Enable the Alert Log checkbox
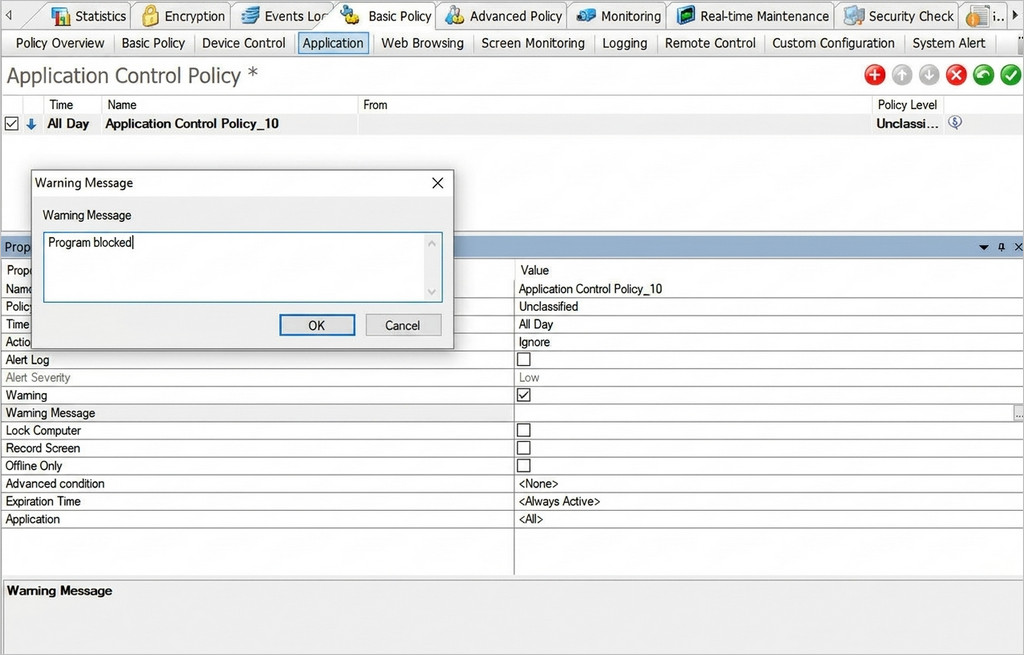Viewport: 1024px width, 655px height. pos(524,359)
